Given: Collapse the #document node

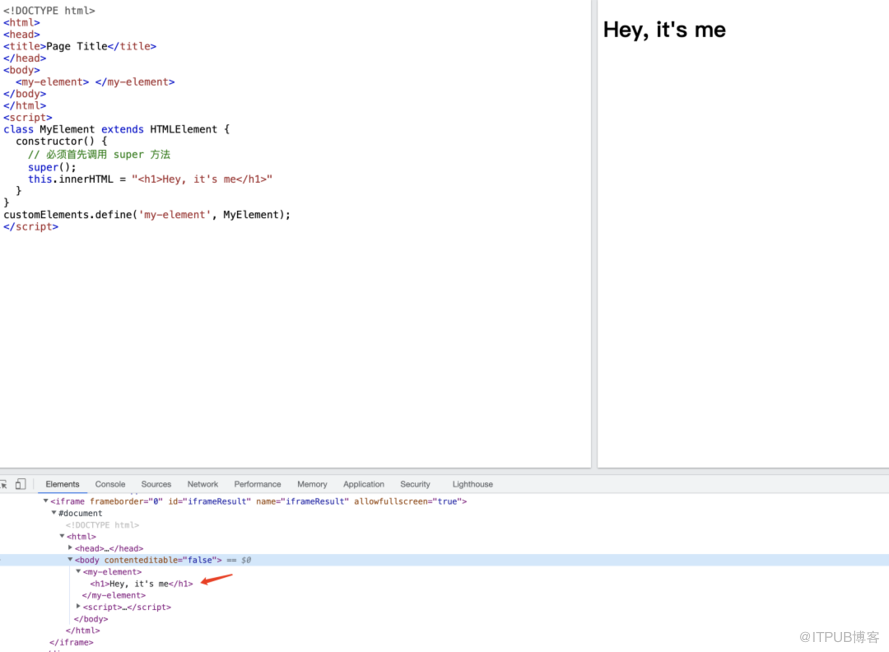Looking at the screenshot, I should 54,513.
